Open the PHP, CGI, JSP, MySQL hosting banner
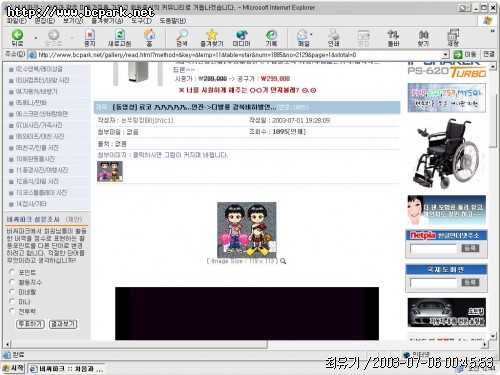 coord(447,98)
